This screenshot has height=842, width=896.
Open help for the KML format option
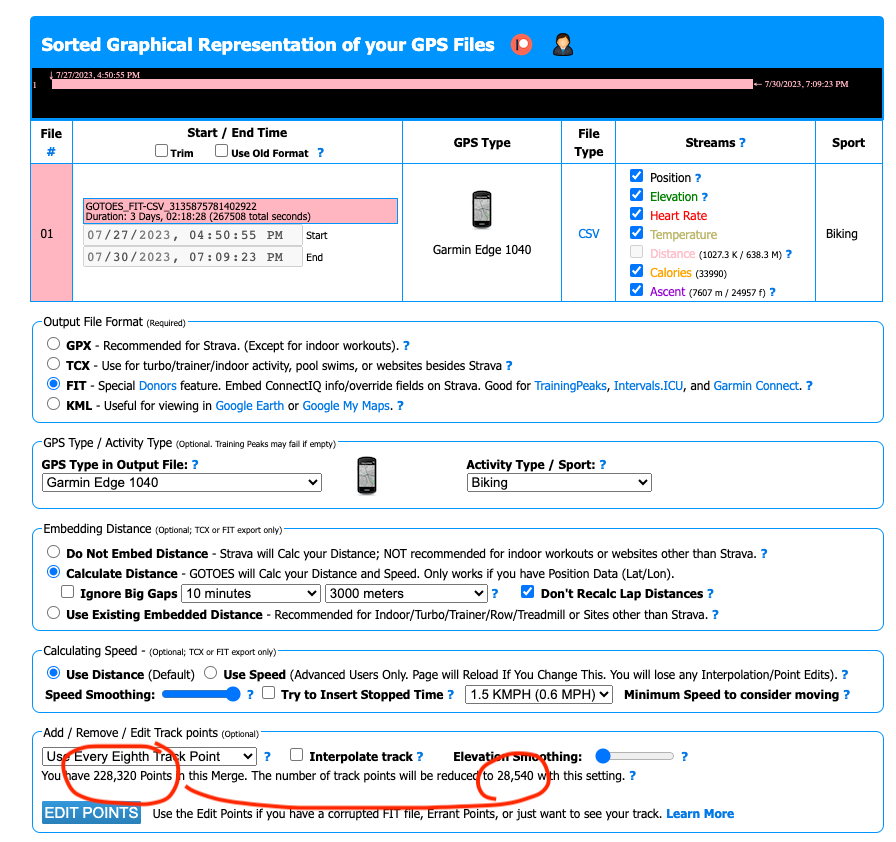coord(401,406)
